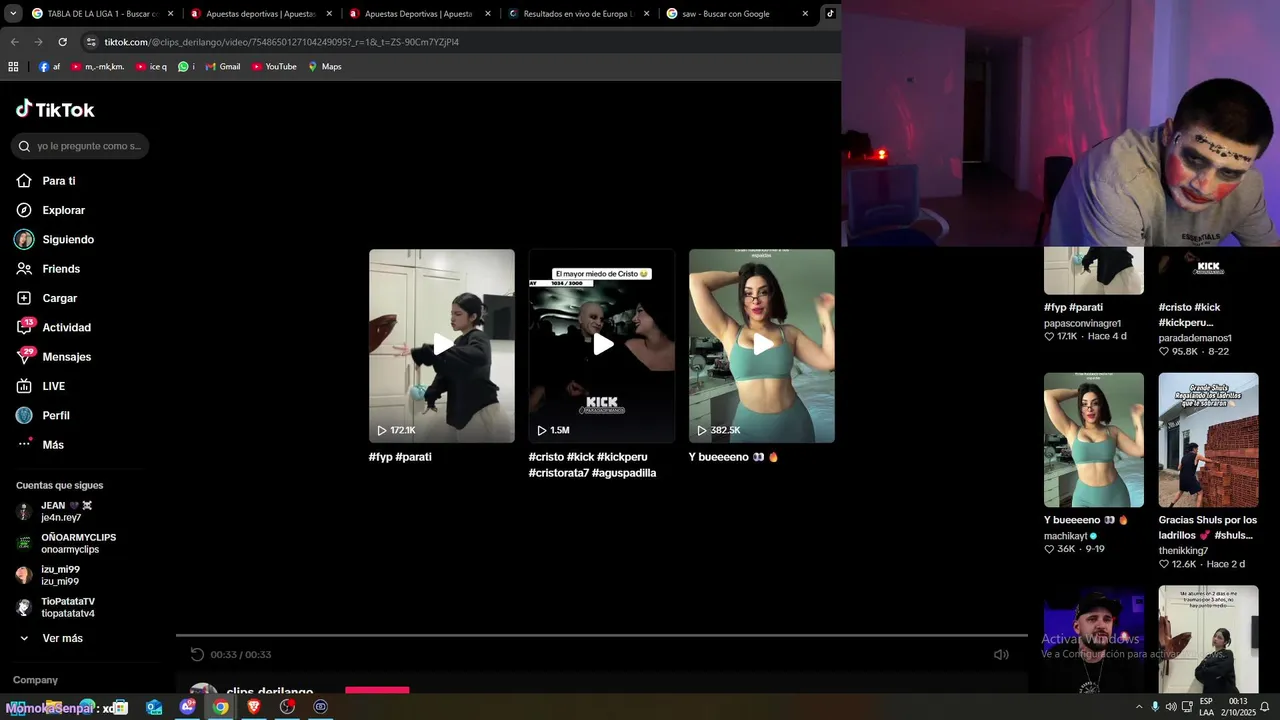The height and width of the screenshot is (720, 1280).
Task: Open the OÑOARMYCLIPS followed account
Action: (66, 543)
